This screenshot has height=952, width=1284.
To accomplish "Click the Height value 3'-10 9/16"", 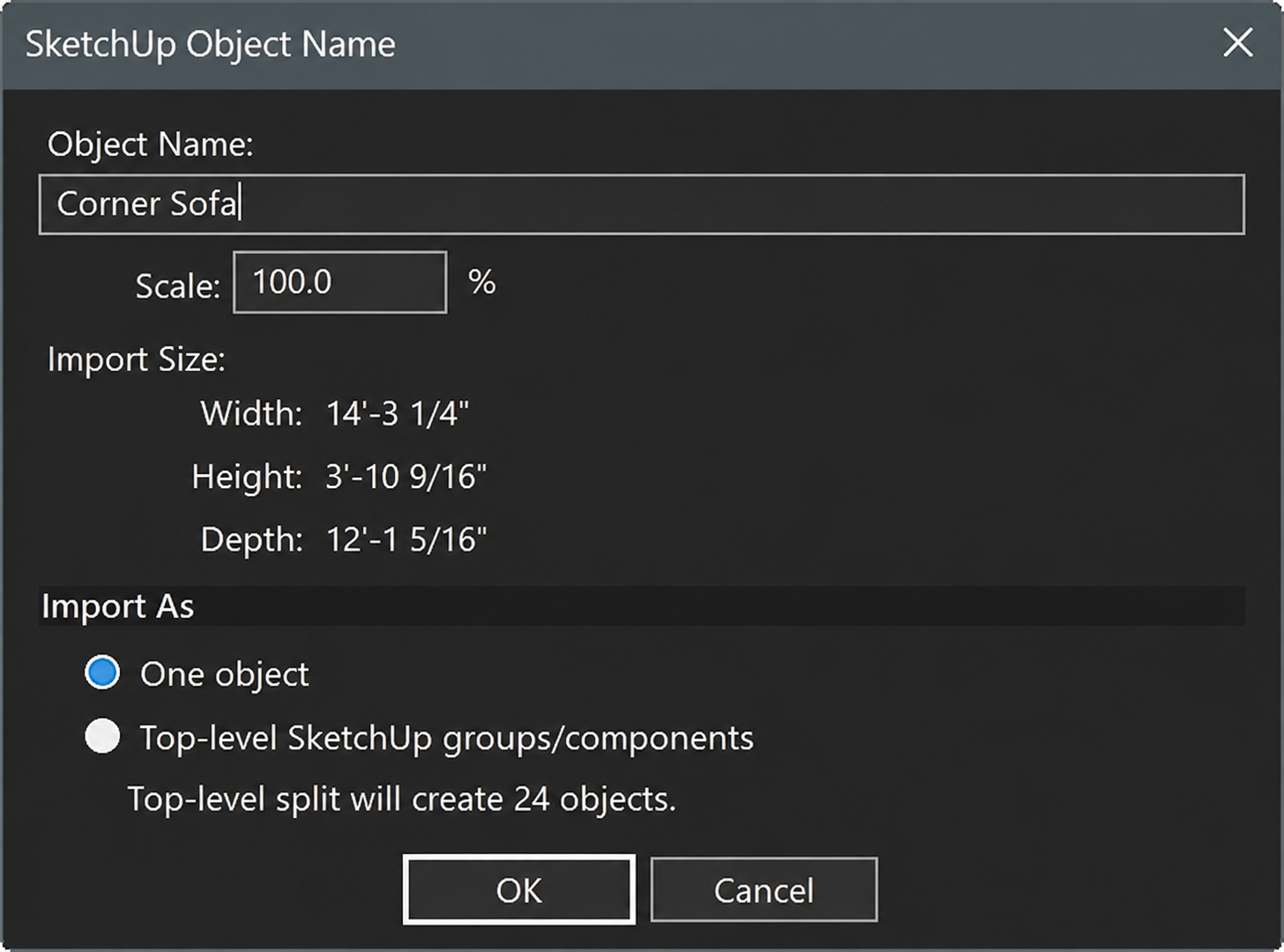I will (x=406, y=477).
